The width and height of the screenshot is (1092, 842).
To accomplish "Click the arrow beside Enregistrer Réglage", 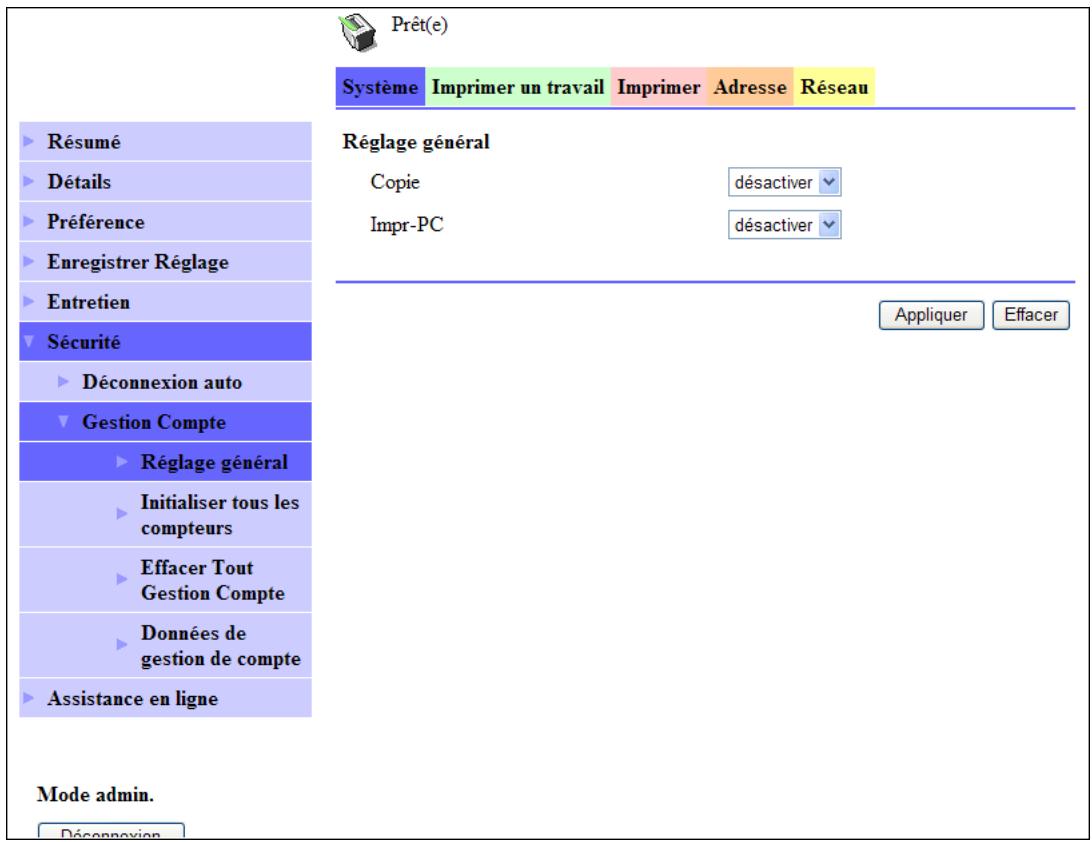I will tap(29, 261).
